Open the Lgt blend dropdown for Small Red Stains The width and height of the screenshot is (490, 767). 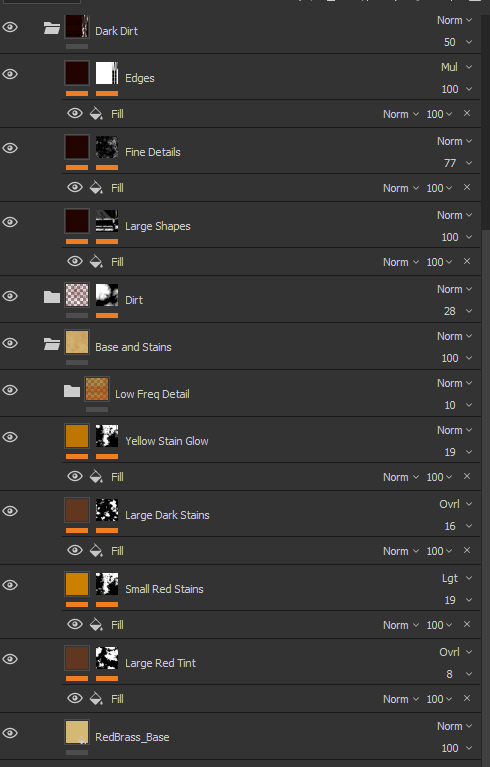[457, 578]
